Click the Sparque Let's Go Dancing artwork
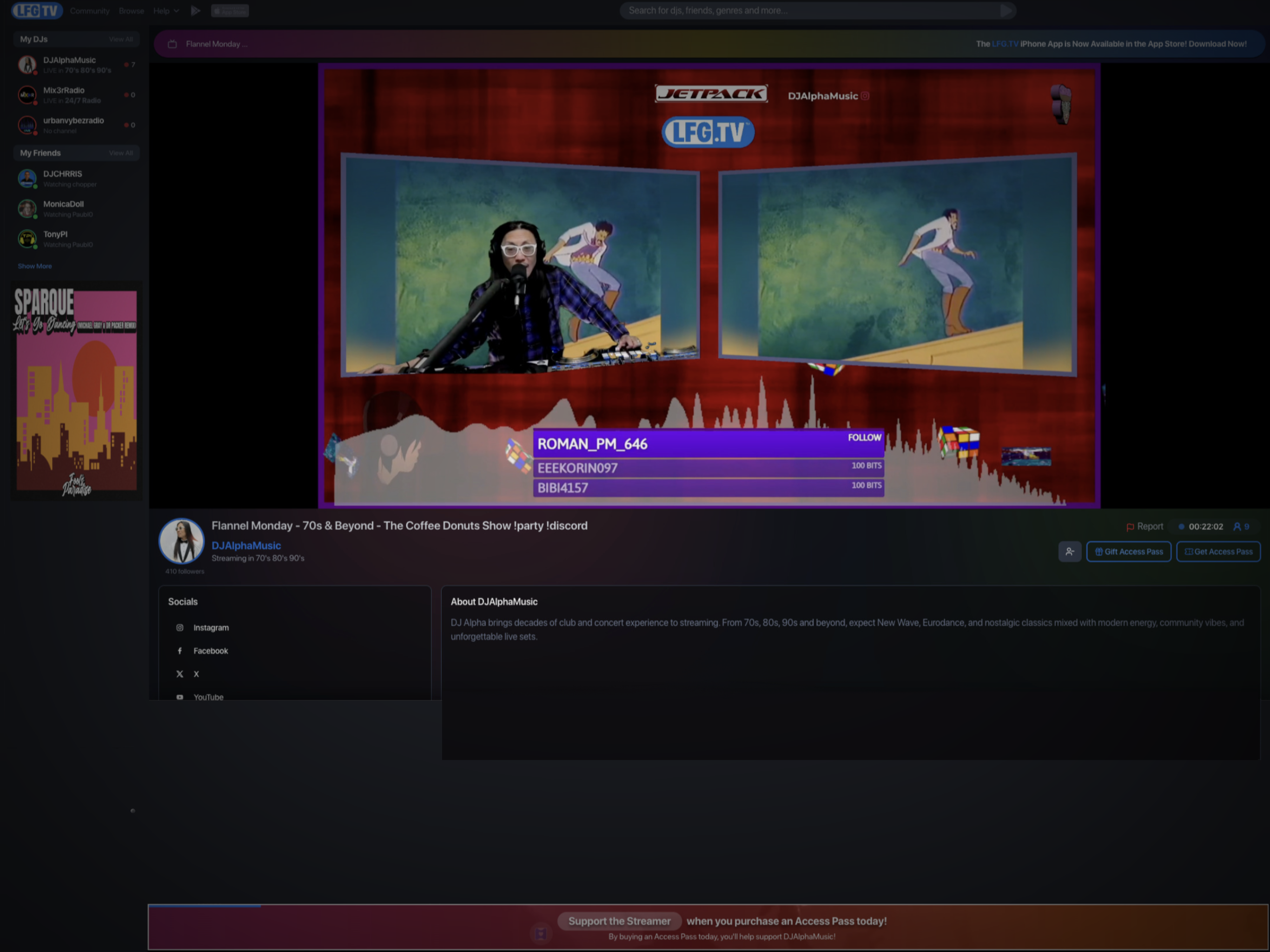 click(x=76, y=390)
